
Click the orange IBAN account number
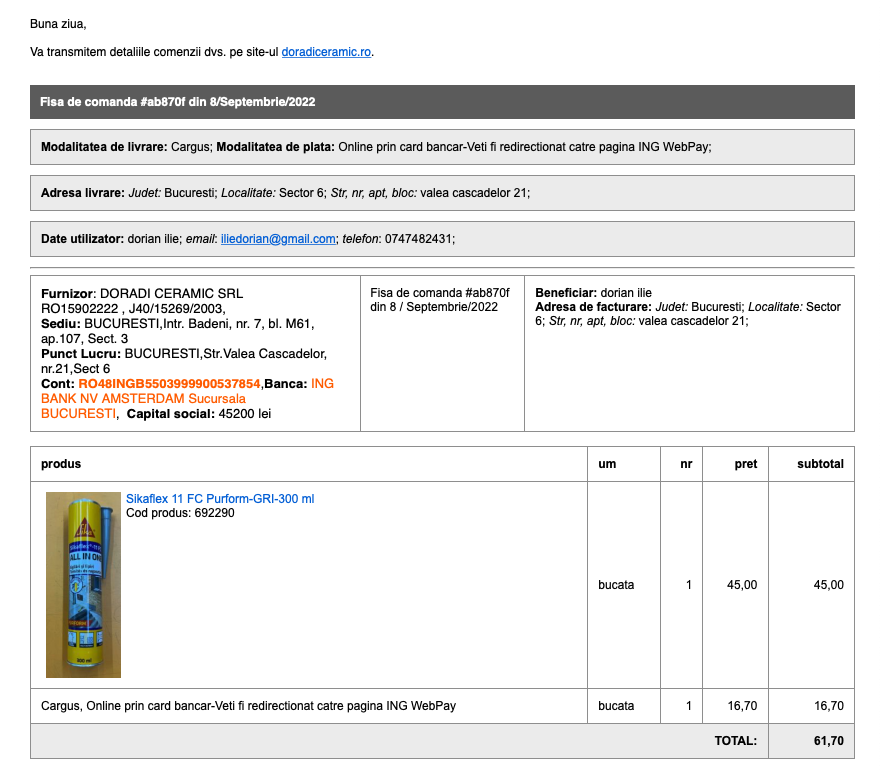coord(169,383)
